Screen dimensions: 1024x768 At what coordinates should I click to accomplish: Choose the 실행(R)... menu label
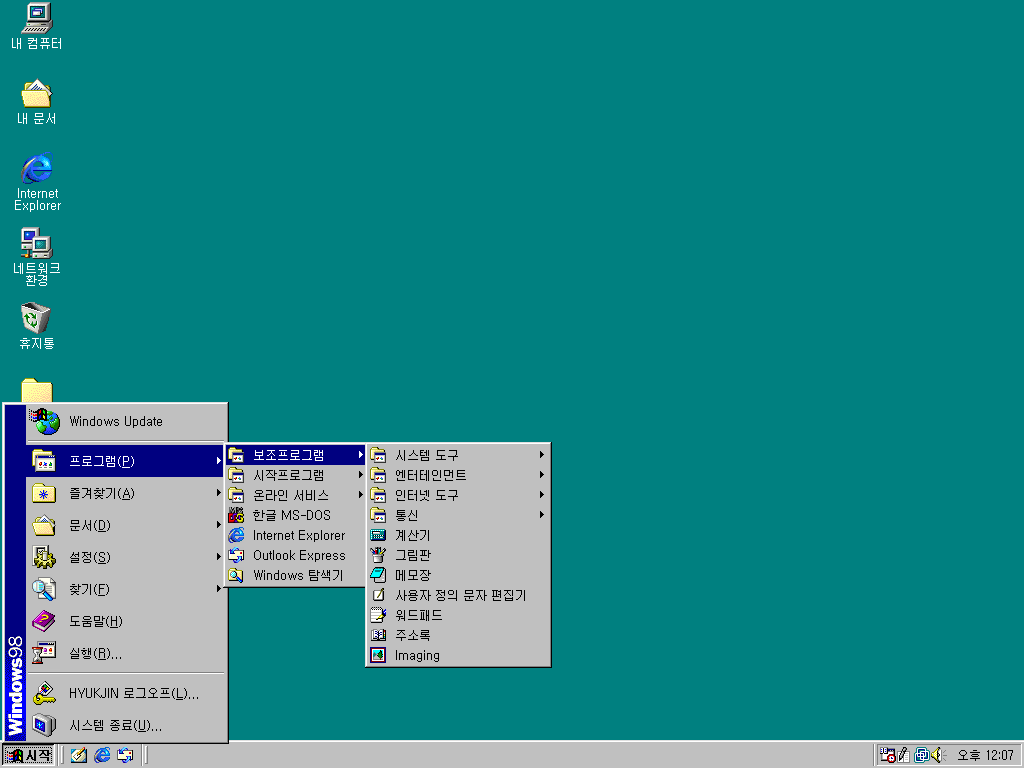click(95, 653)
